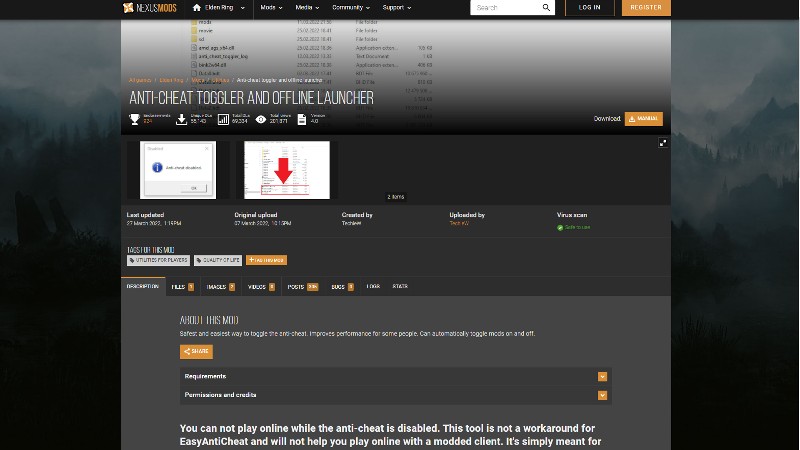Open the Media menu
The height and width of the screenshot is (450, 800).
click(x=307, y=8)
